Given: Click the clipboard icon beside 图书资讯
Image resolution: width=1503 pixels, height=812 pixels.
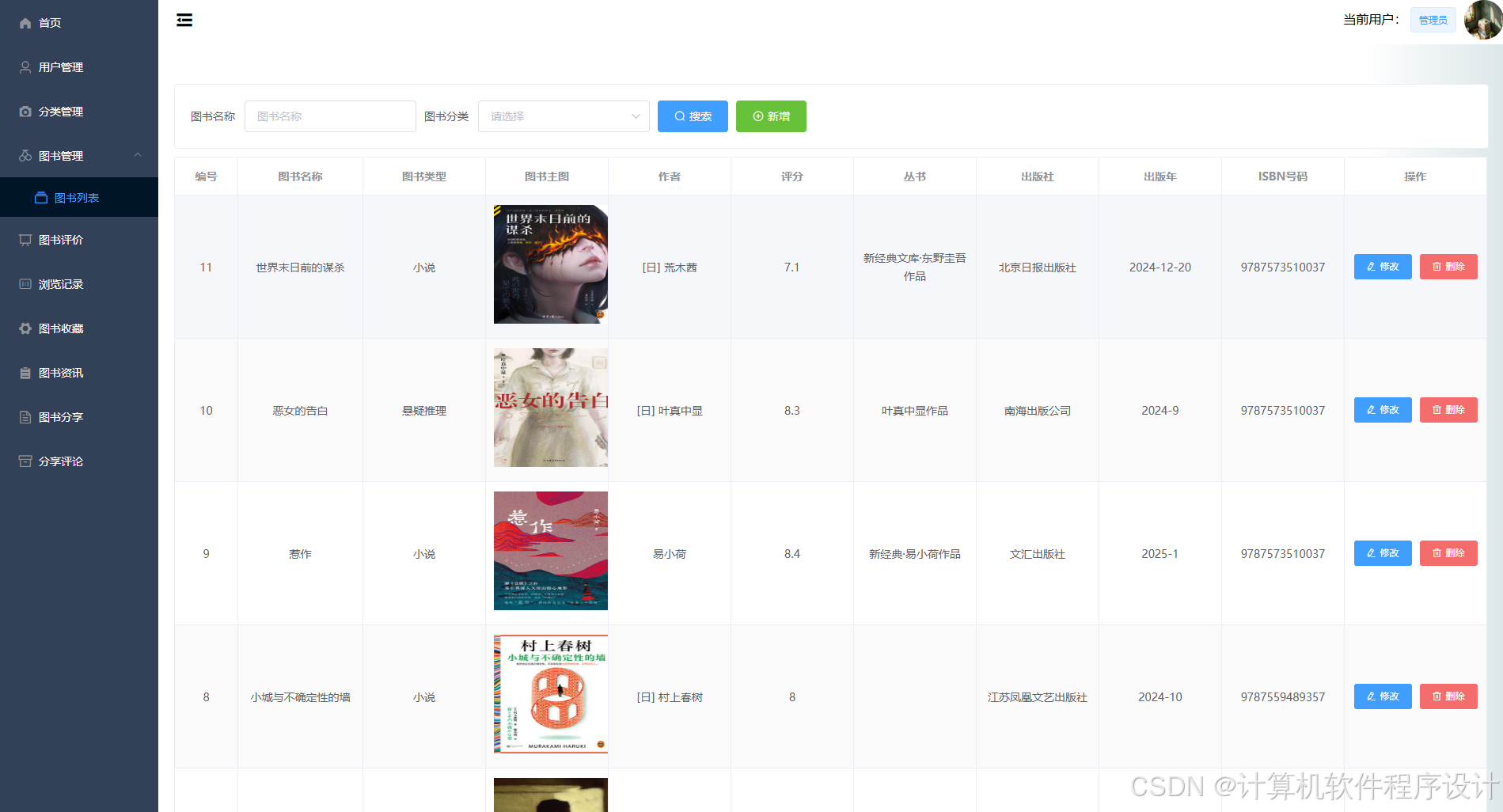Looking at the screenshot, I should 25,373.
